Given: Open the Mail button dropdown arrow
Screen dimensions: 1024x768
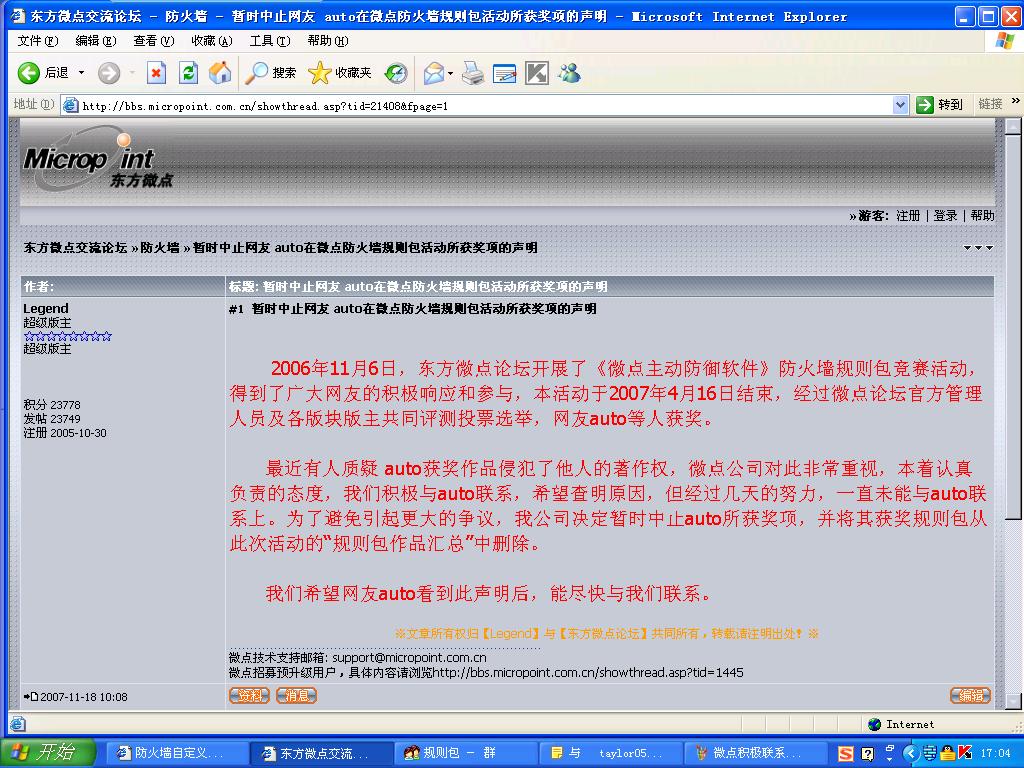Looking at the screenshot, I should 451,72.
